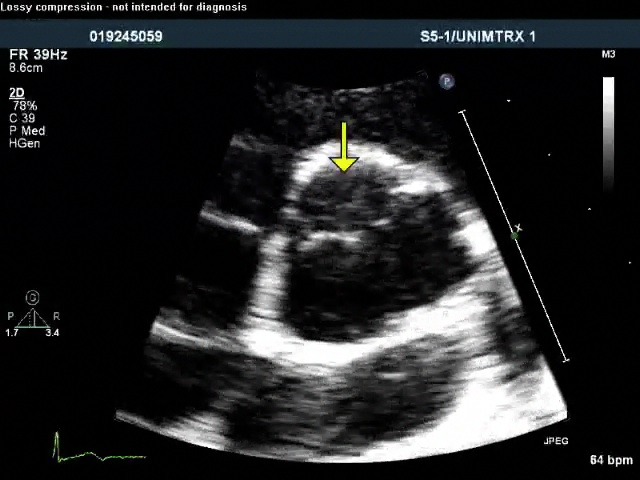Click the lossy compression warning text
640x480 pixels.
pyautogui.click(x=123, y=7)
